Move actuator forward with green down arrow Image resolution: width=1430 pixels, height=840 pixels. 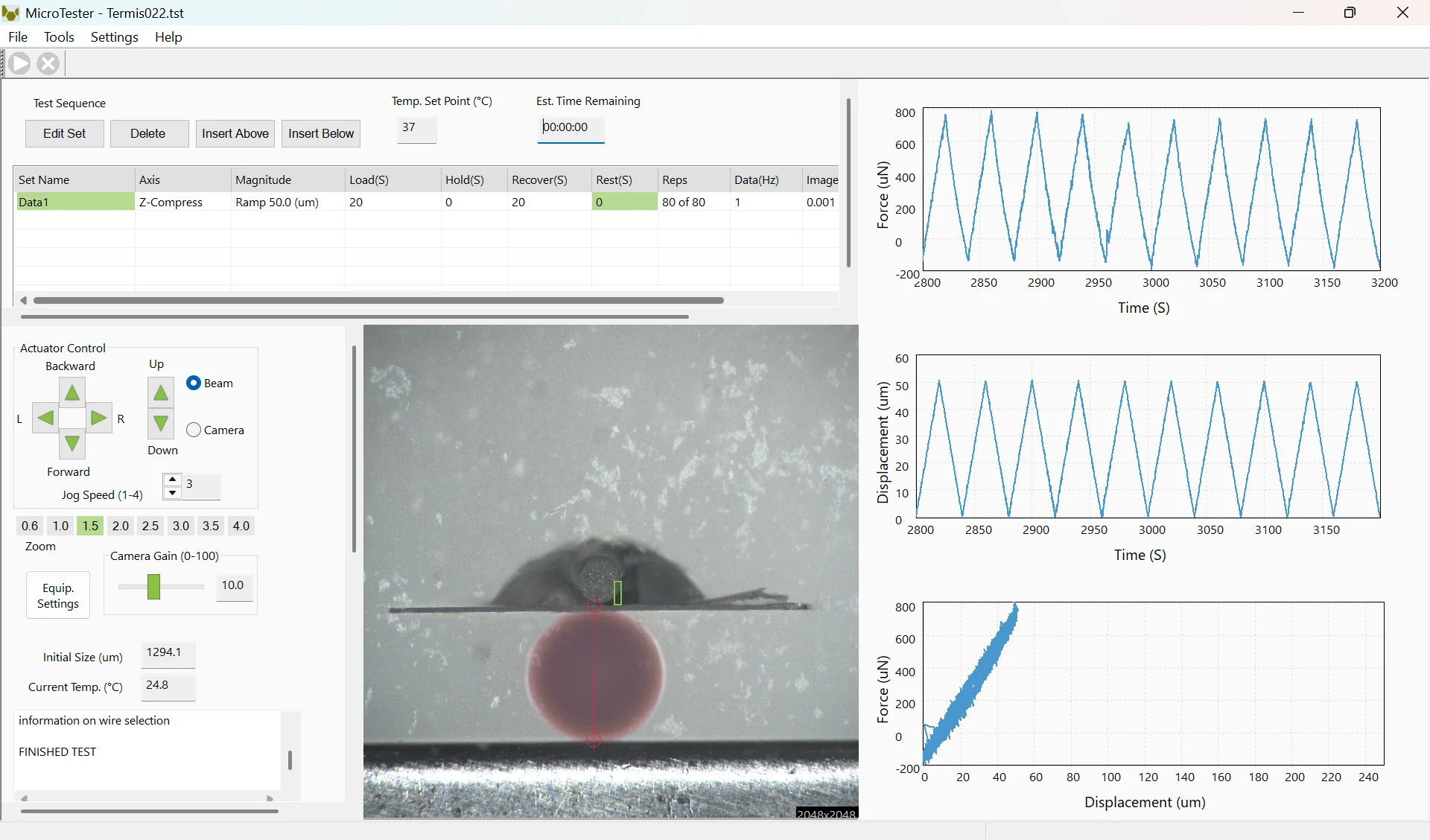tap(72, 445)
